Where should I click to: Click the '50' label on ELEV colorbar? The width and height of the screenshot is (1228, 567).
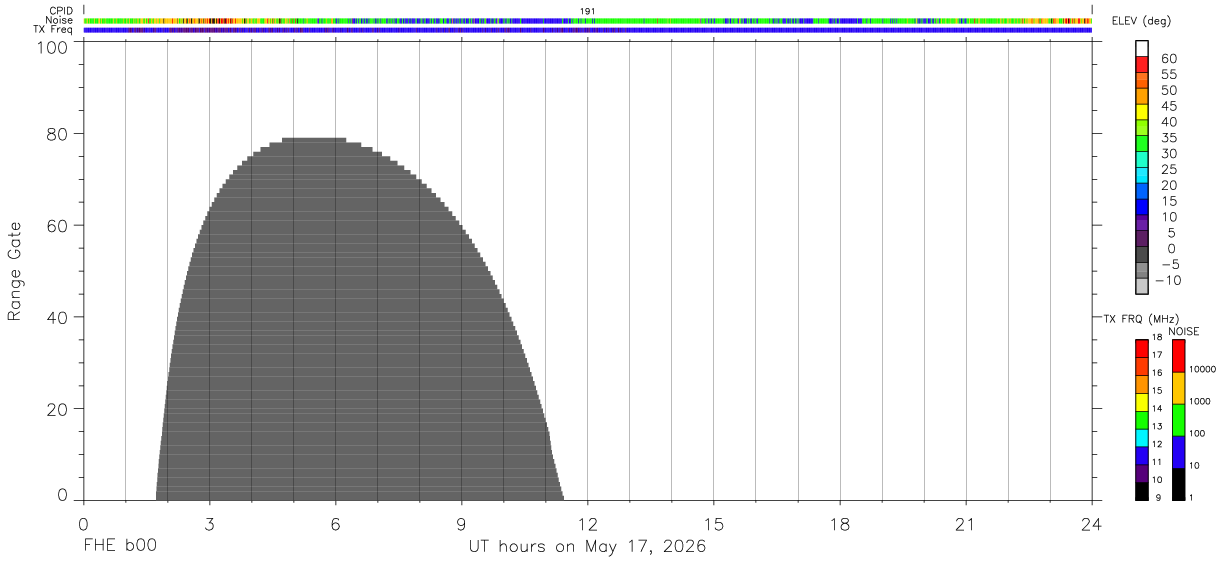pos(1169,91)
